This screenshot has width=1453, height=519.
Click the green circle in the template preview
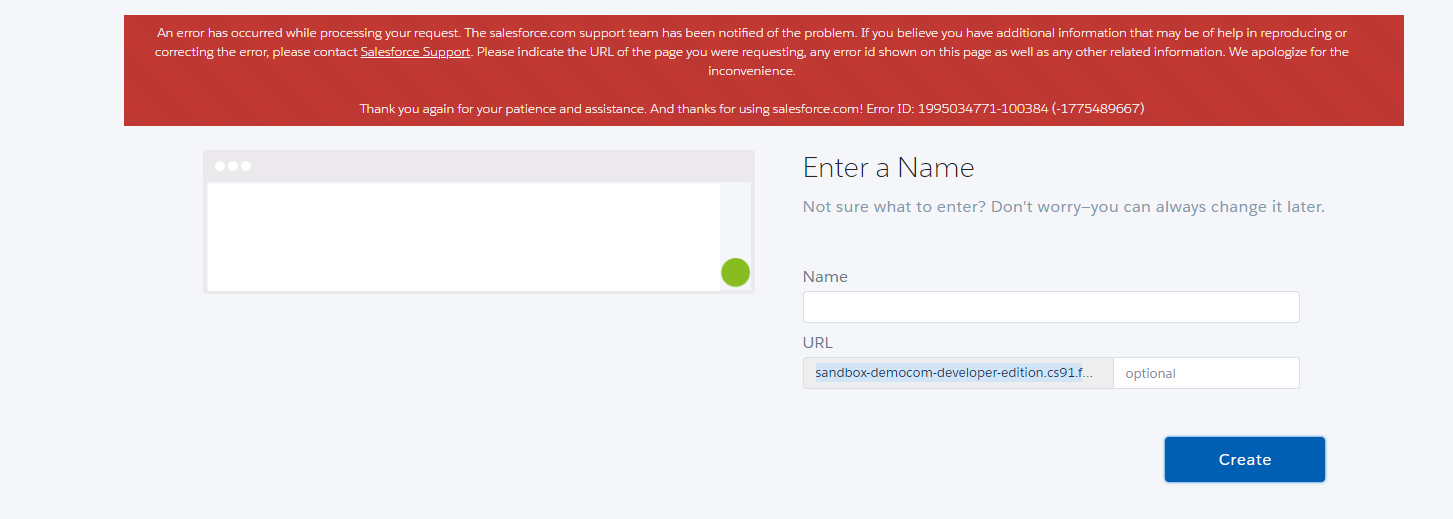(x=735, y=272)
